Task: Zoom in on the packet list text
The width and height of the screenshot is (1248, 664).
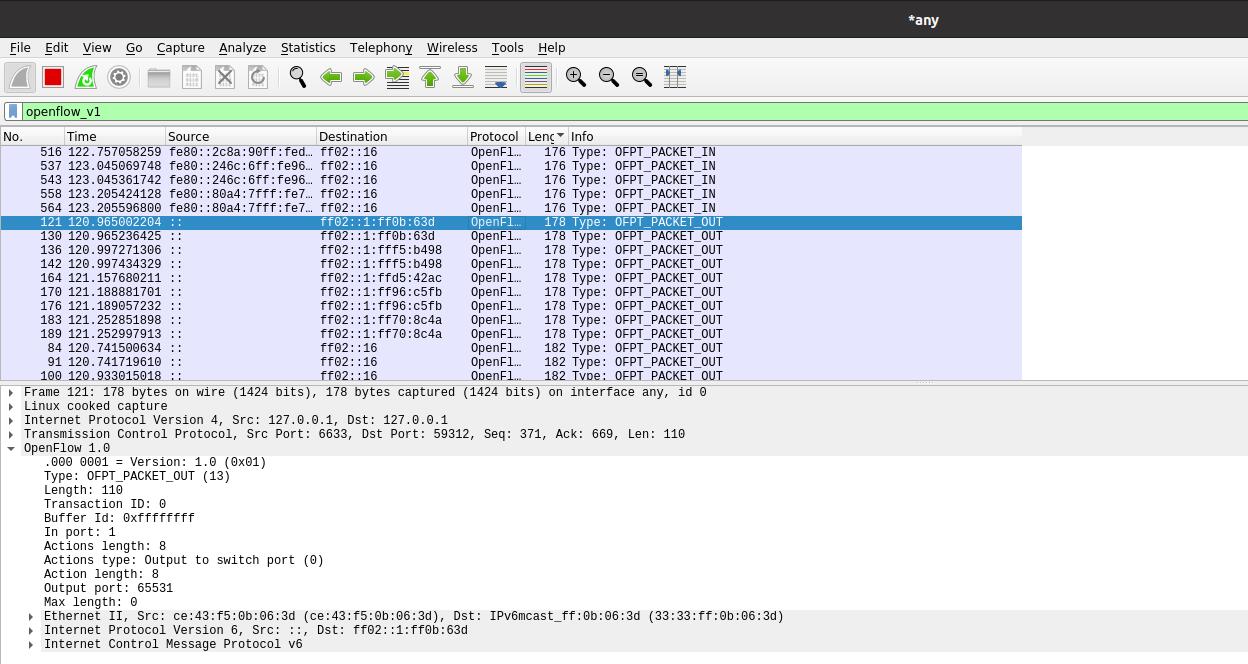Action: click(x=575, y=77)
